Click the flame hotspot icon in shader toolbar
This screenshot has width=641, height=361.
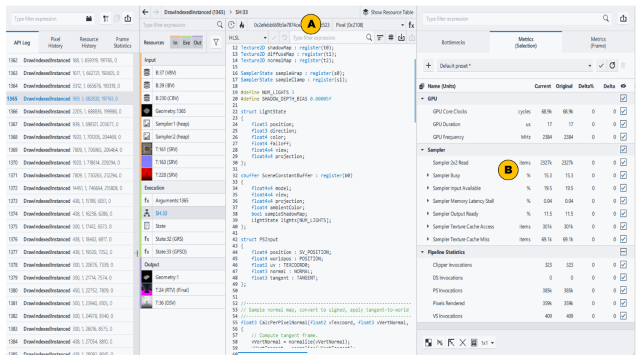coord(242,25)
